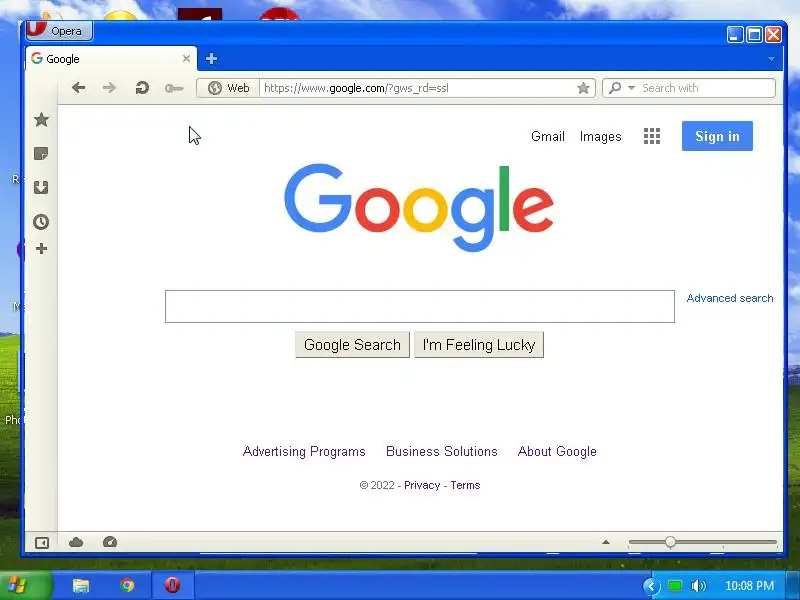Select Opera taskbar button
This screenshot has width=800, height=600.
tap(172, 585)
